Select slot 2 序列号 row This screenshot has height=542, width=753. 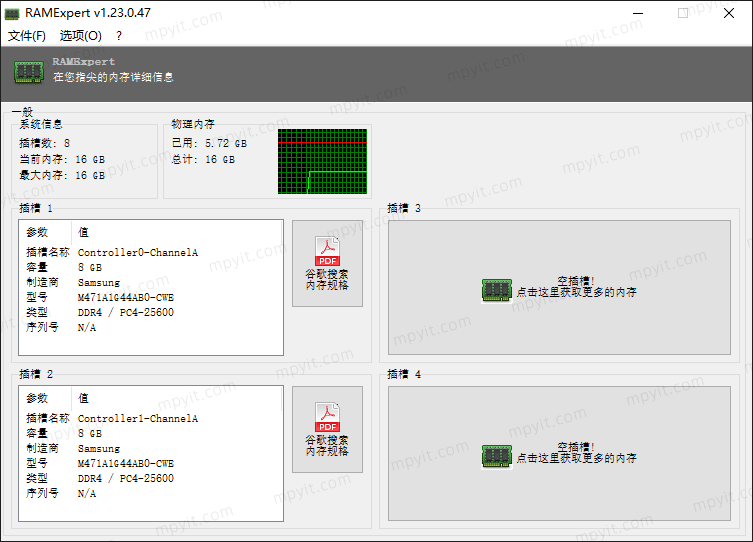pos(151,494)
